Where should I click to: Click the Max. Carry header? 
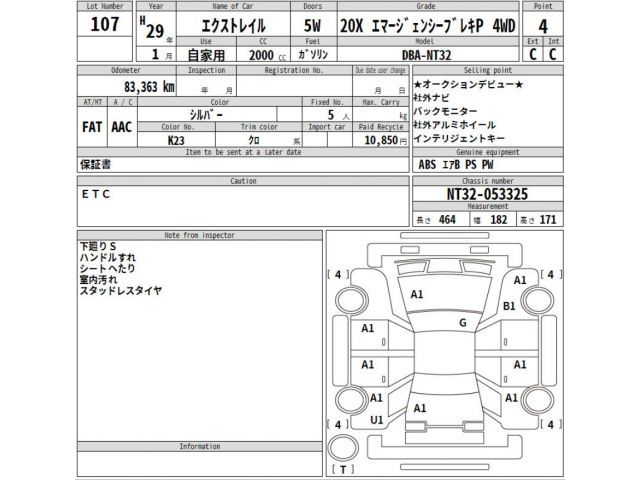pyautogui.click(x=381, y=102)
